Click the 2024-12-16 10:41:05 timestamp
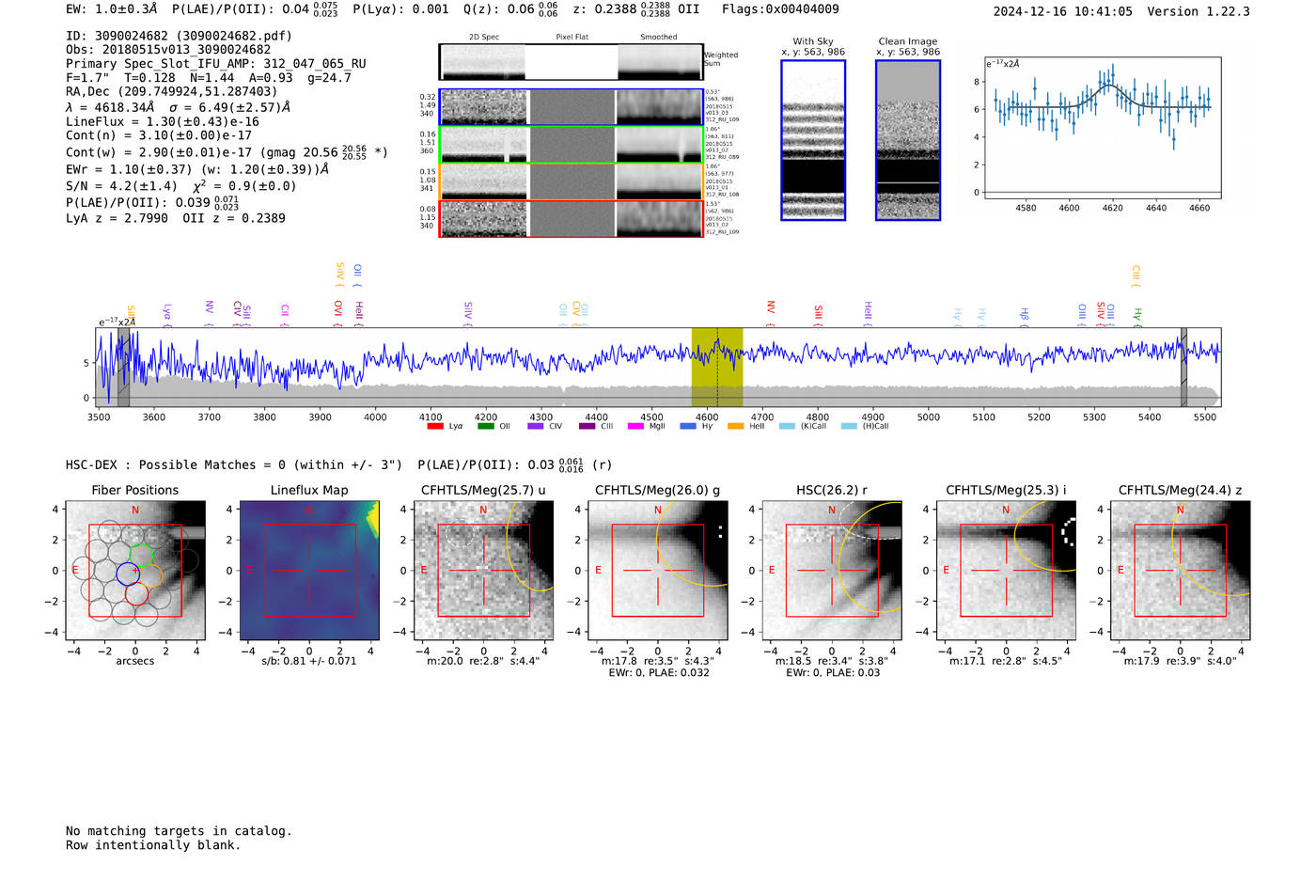Viewport: 1316px width, 896px height. pos(1063,11)
